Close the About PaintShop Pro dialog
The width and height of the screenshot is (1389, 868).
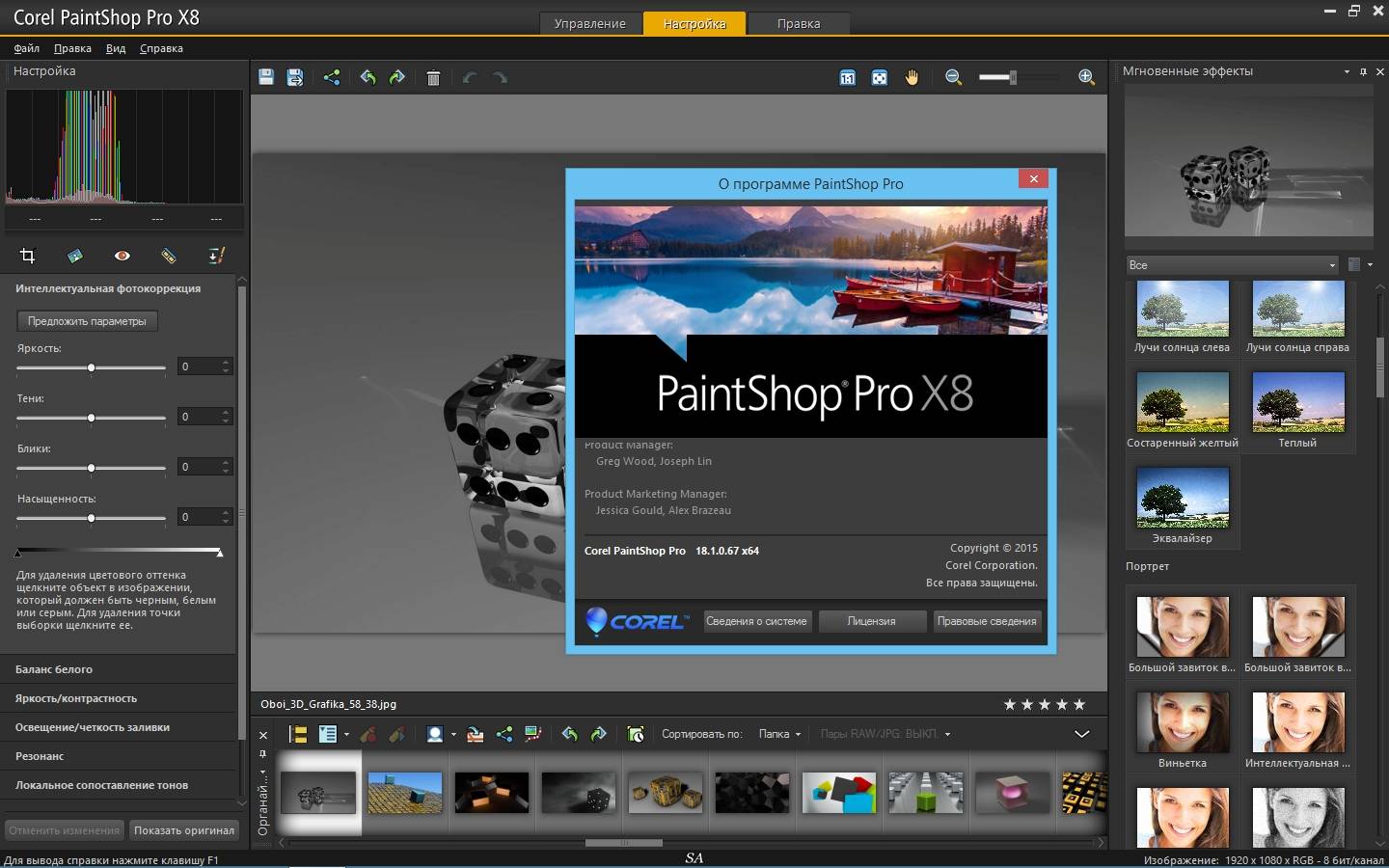1033,178
